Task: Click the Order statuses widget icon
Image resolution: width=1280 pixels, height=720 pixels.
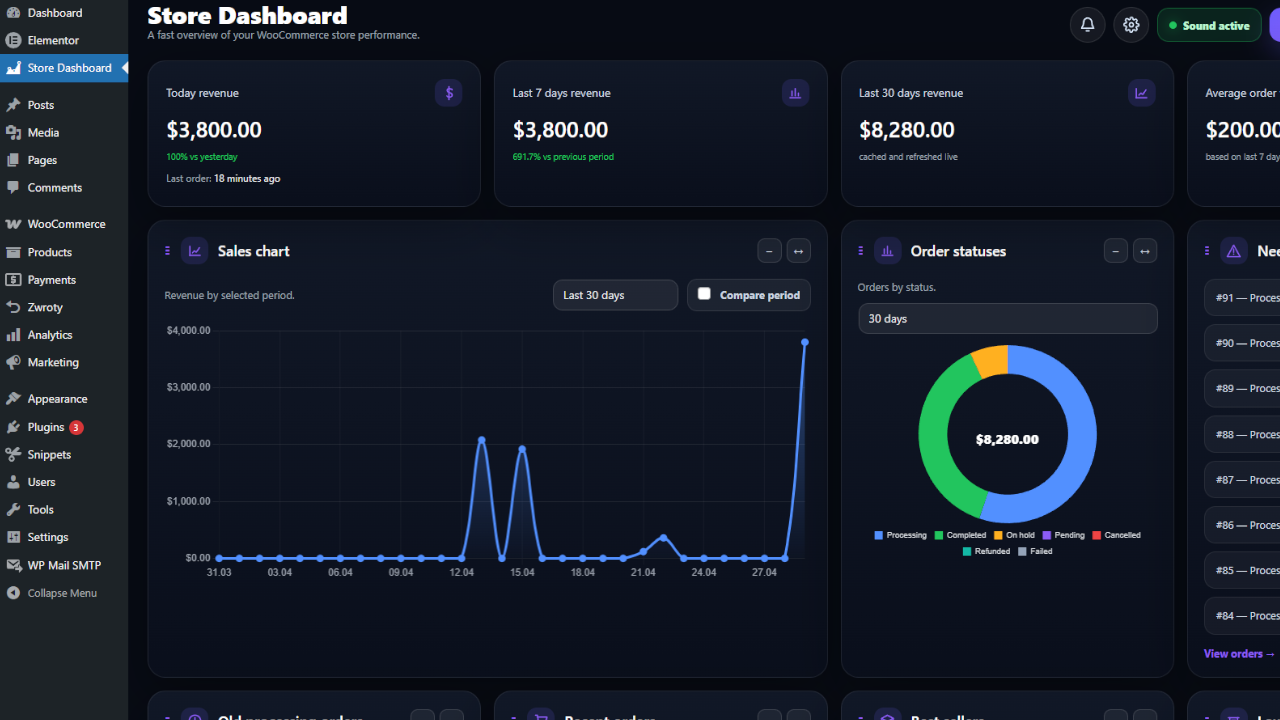Action: pyautogui.click(x=887, y=251)
